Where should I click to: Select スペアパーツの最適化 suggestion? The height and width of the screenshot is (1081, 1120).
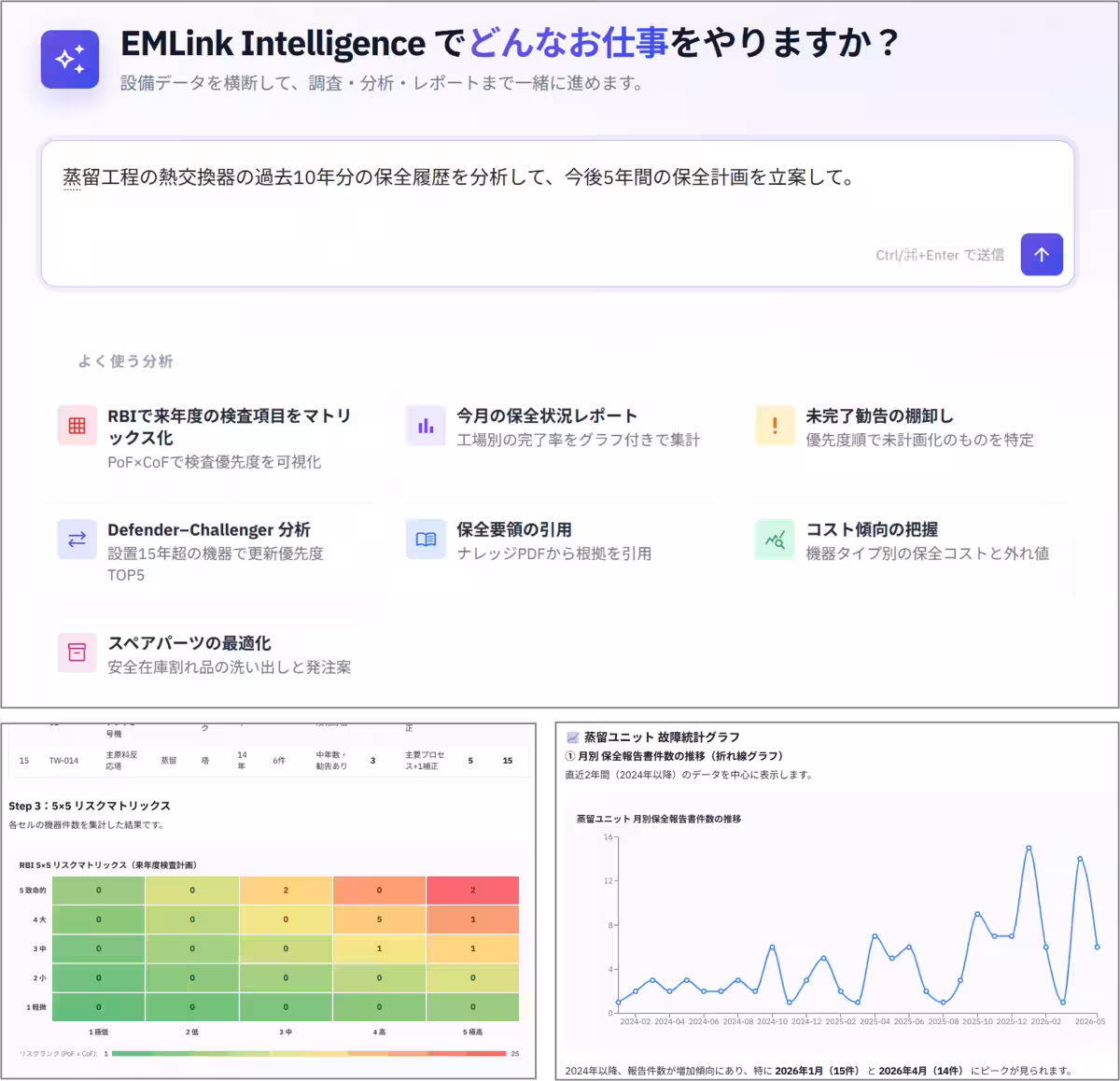pyautogui.click(x=209, y=654)
